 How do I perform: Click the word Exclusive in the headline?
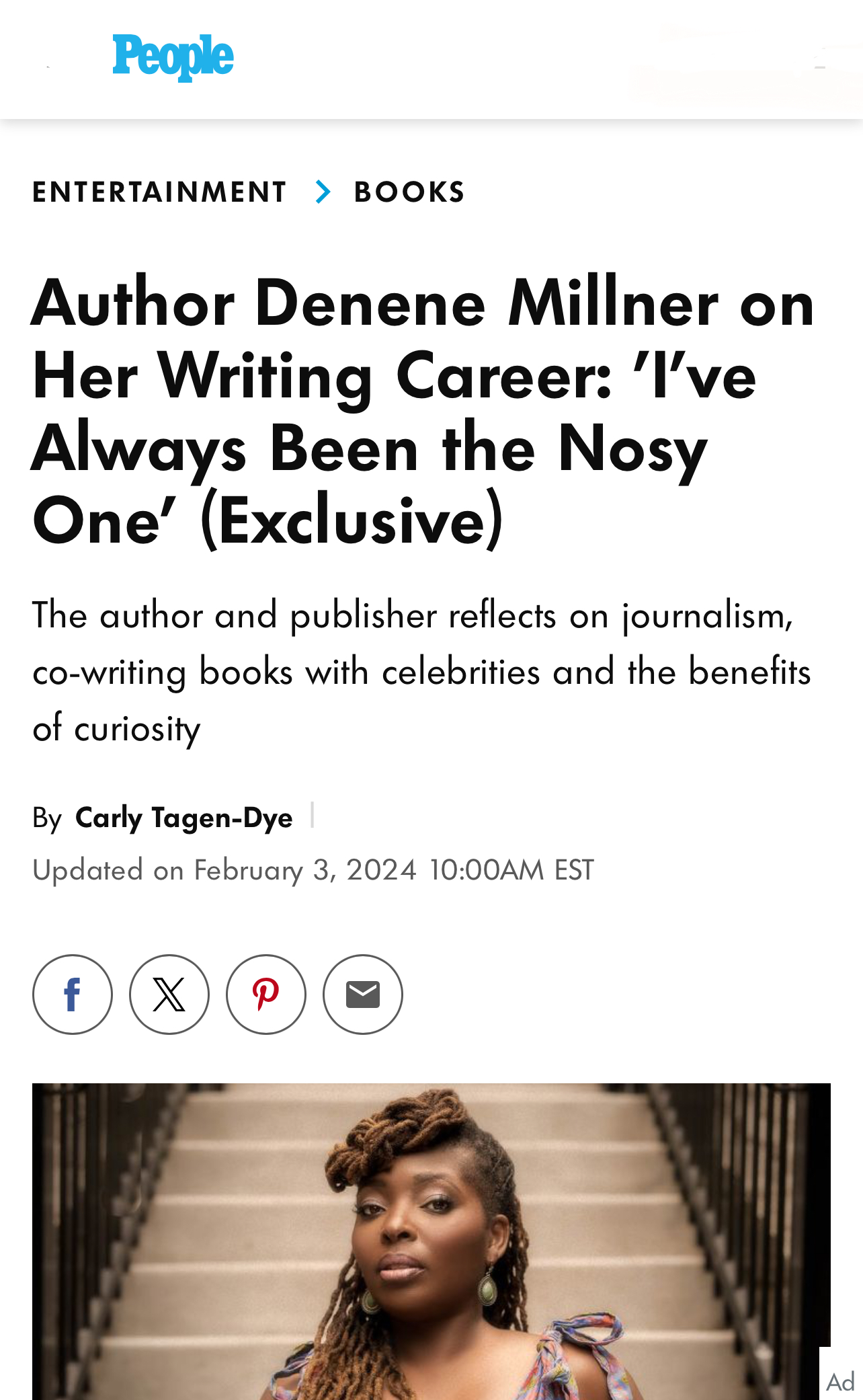[352, 520]
